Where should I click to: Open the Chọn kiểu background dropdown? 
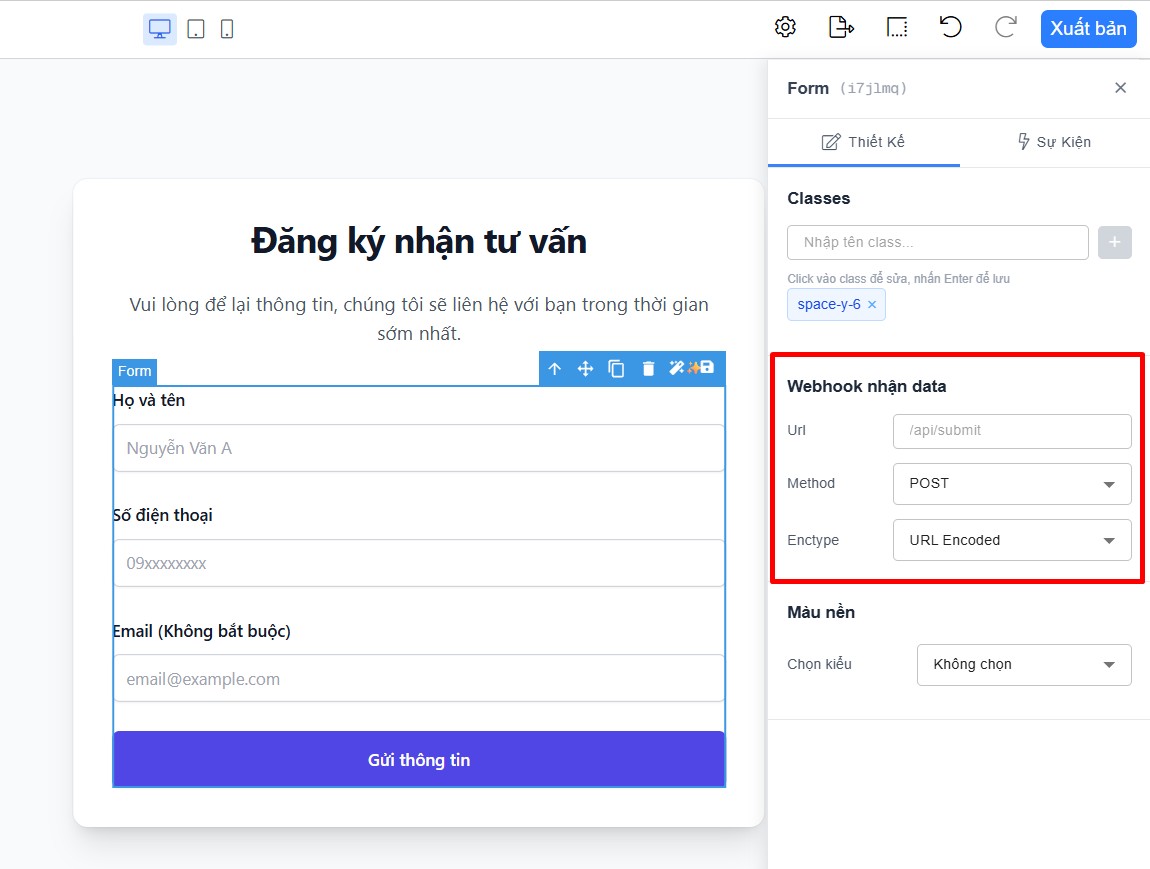(x=1023, y=665)
